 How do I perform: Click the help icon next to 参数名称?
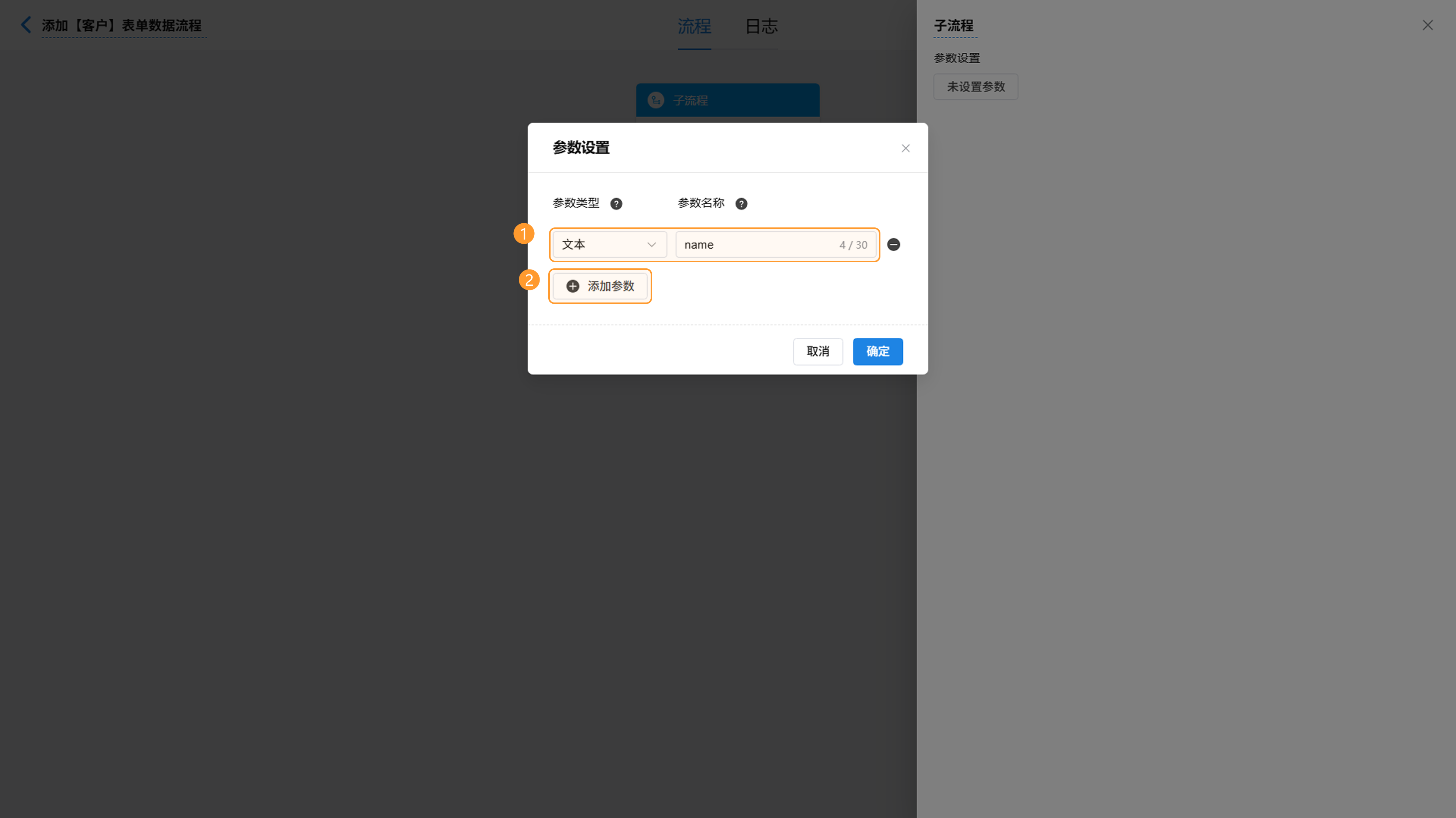point(741,204)
